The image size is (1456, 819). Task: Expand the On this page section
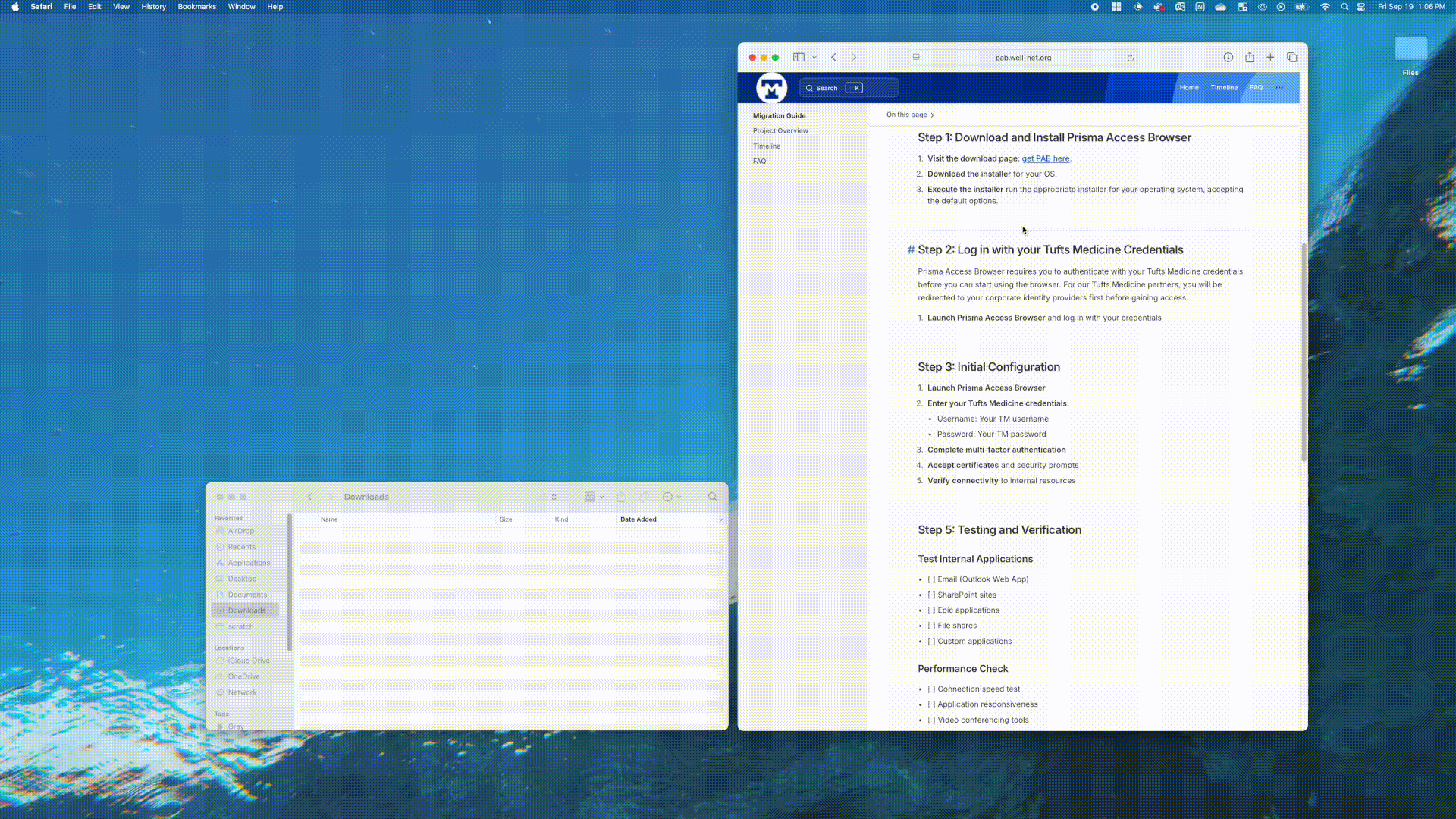tap(910, 115)
